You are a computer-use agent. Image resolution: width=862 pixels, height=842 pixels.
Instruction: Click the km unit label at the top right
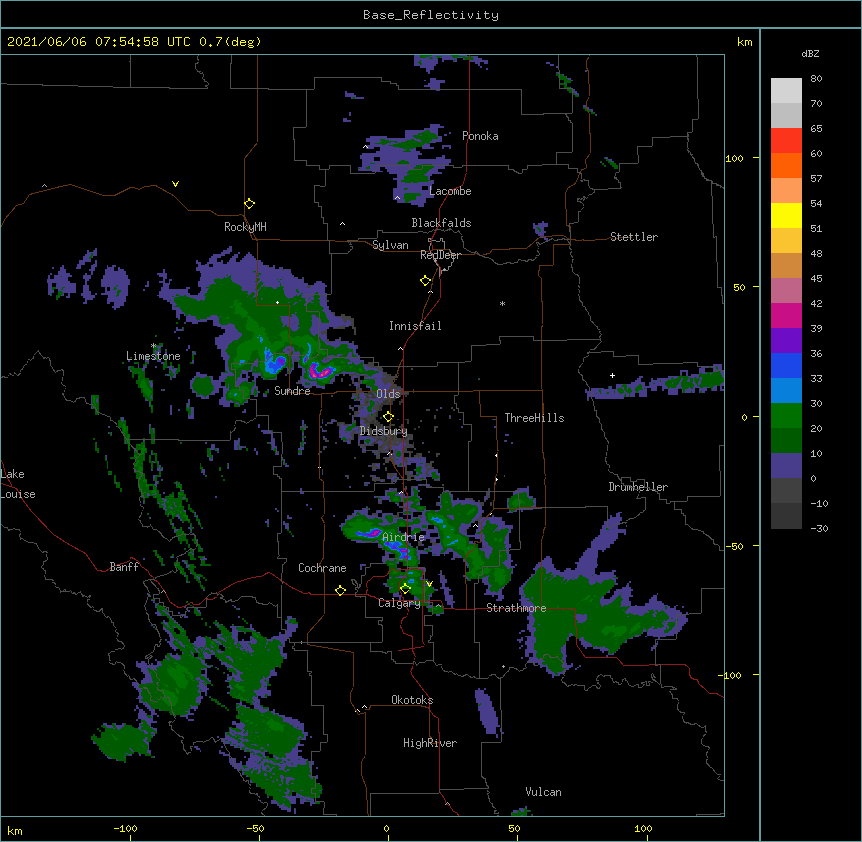coord(744,42)
